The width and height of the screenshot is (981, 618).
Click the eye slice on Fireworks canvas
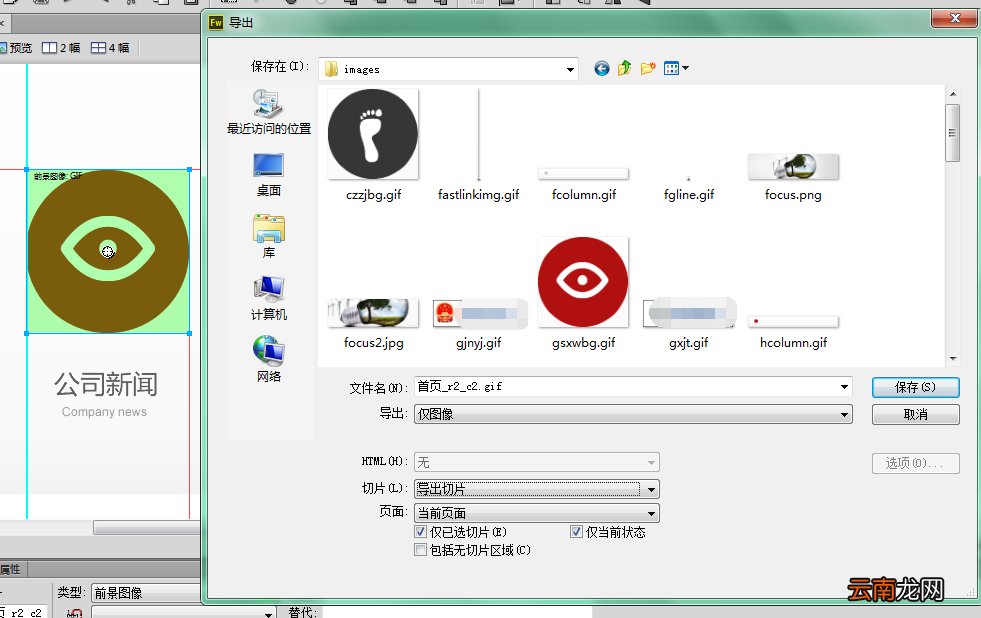(x=108, y=251)
